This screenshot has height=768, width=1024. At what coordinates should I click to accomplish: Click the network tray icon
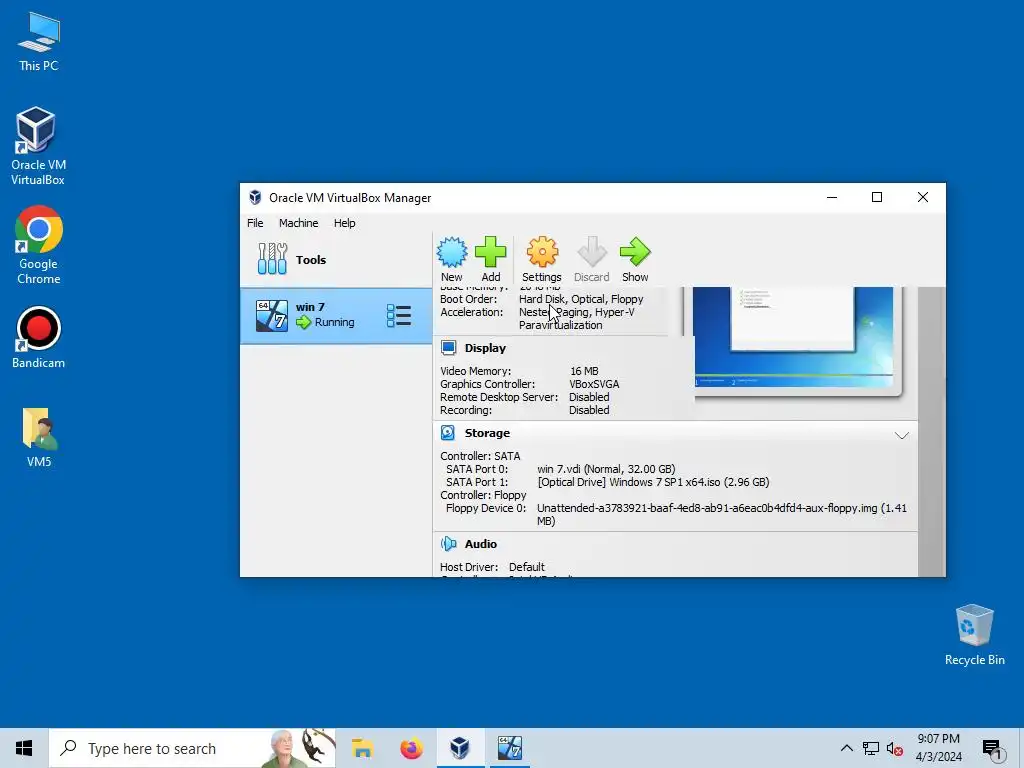point(871,748)
